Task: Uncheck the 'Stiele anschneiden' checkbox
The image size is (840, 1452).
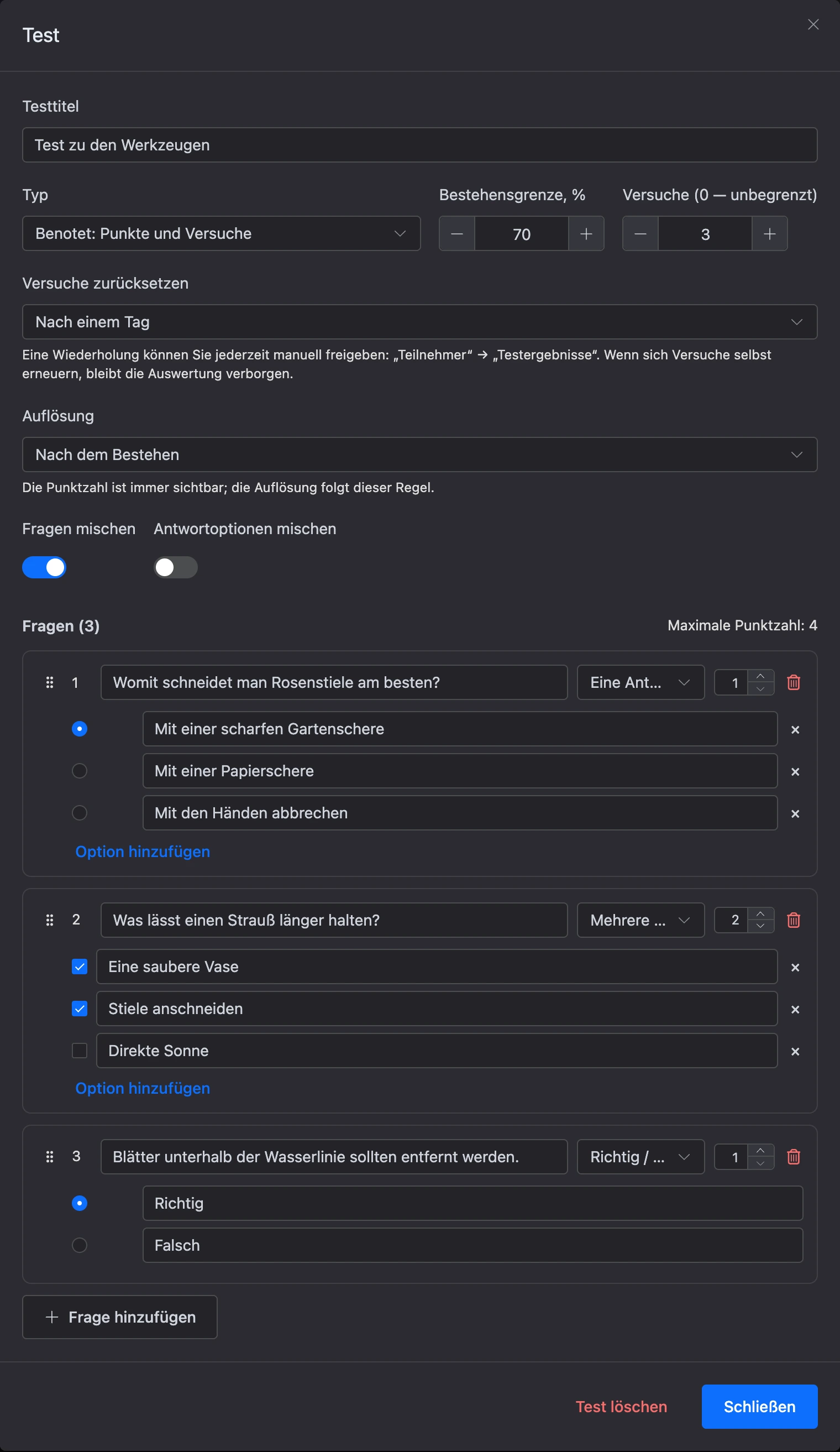Action: point(80,1009)
